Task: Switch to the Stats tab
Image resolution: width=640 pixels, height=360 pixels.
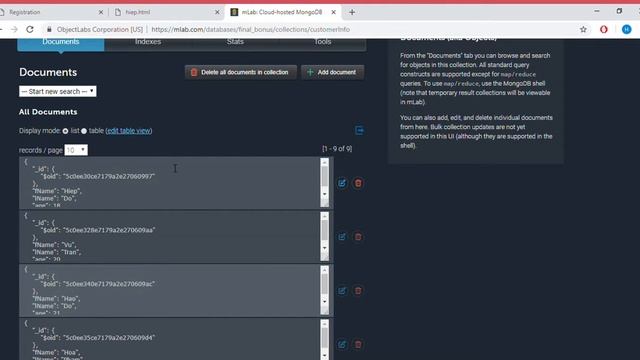Action: click(x=235, y=42)
